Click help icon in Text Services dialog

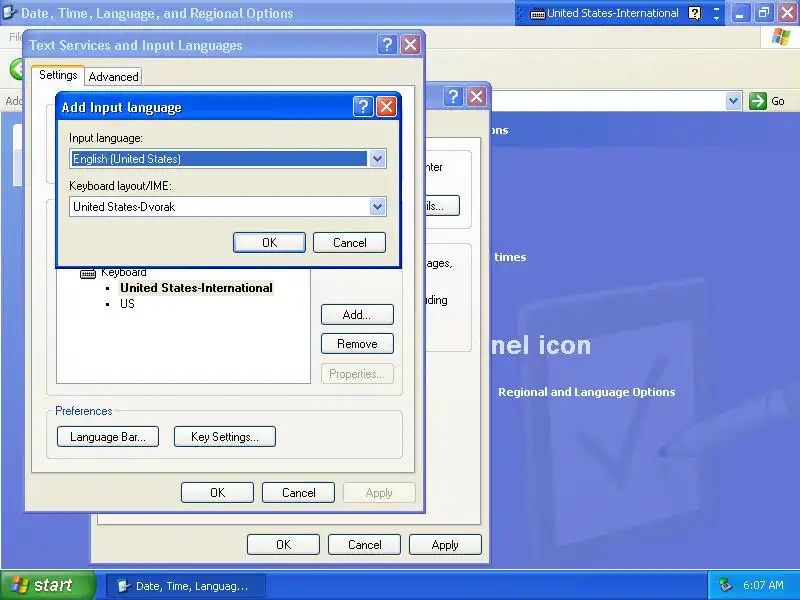pos(387,45)
